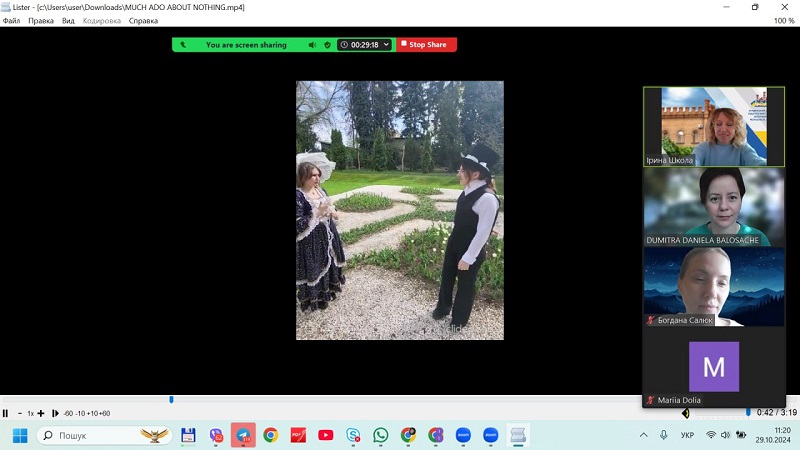Open the red PDF reader in taskbar

[x=298, y=435]
